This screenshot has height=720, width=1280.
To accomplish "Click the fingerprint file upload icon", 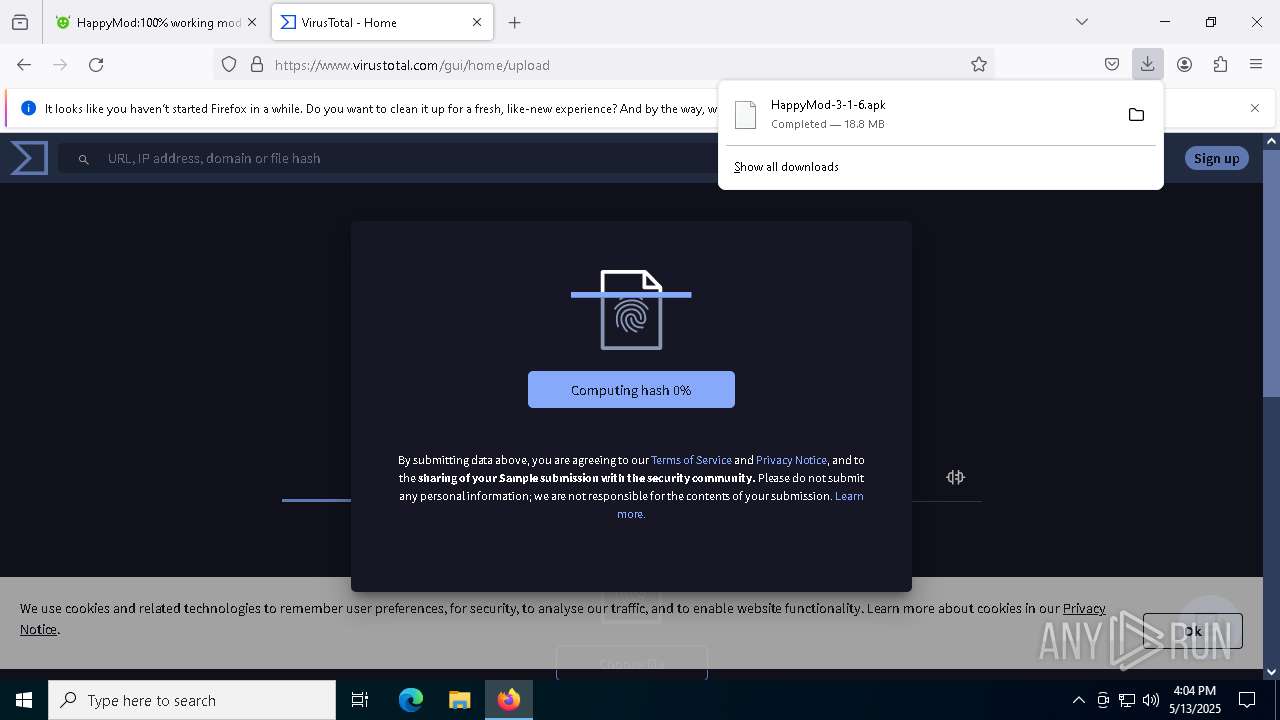I will [x=631, y=310].
